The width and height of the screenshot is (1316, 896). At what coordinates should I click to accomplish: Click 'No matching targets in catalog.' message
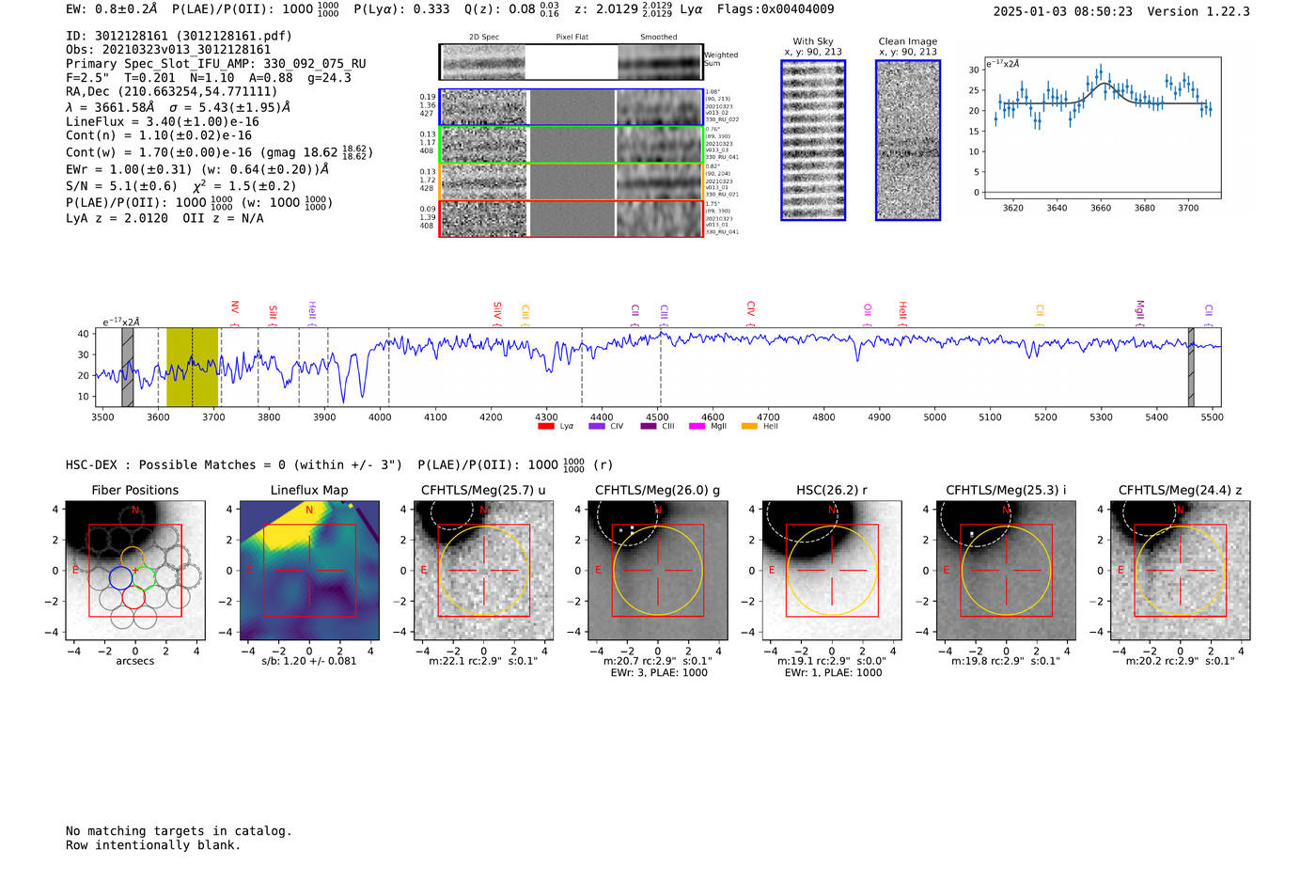click(x=179, y=831)
